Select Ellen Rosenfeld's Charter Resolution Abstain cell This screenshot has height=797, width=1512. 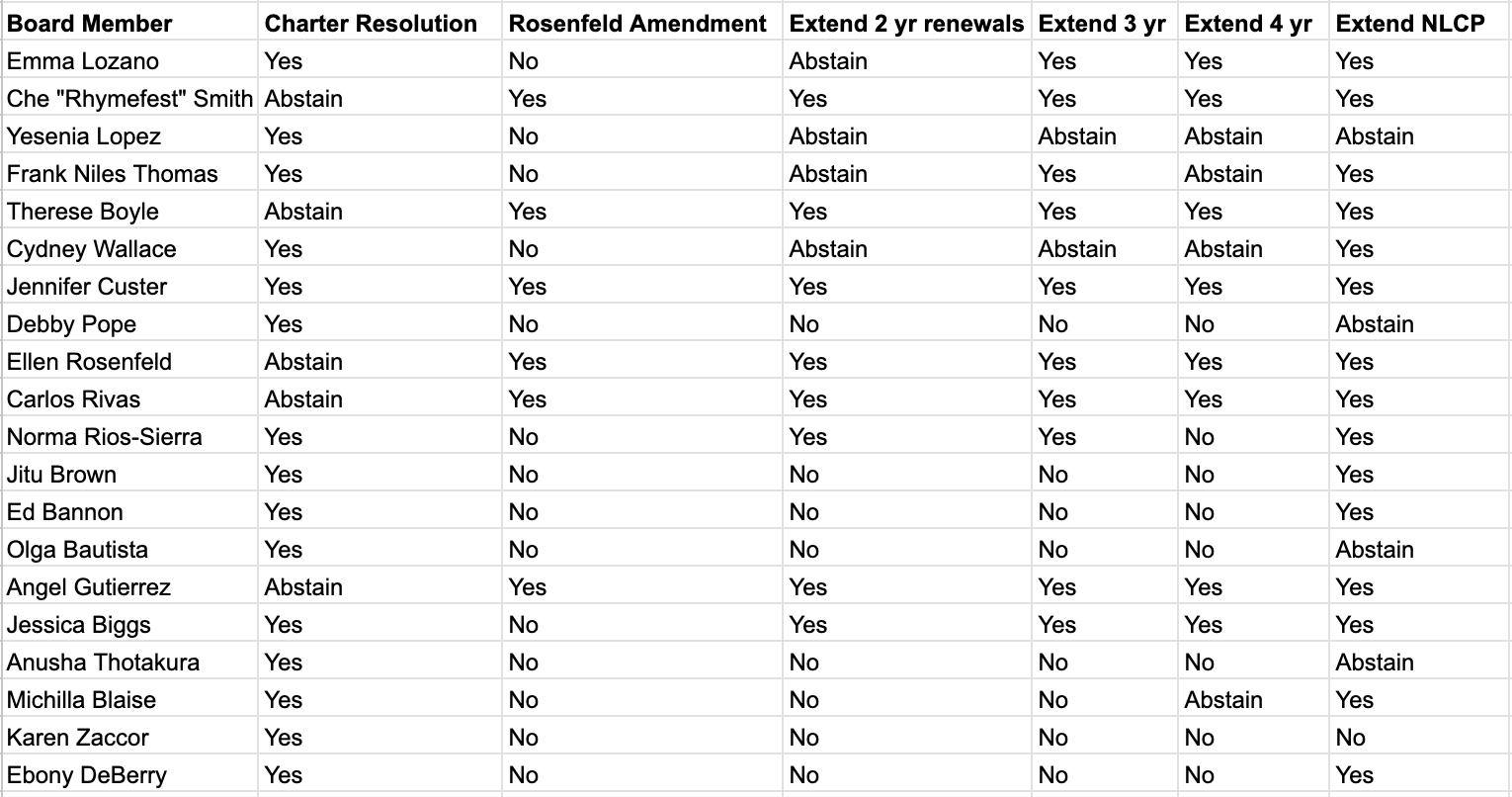coord(380,361)
